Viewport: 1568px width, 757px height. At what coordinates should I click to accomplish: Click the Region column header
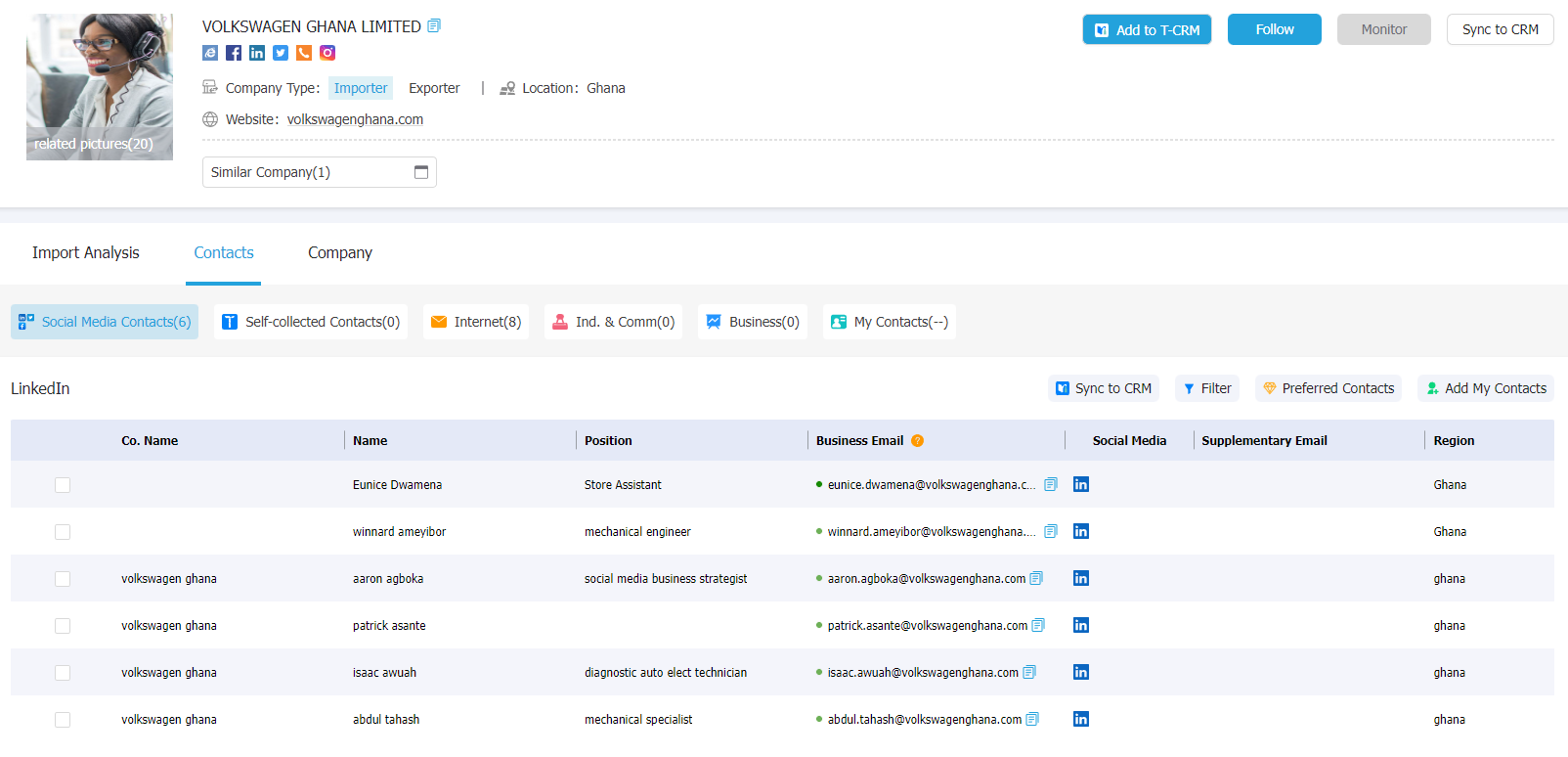click(x=1454, y=441)
